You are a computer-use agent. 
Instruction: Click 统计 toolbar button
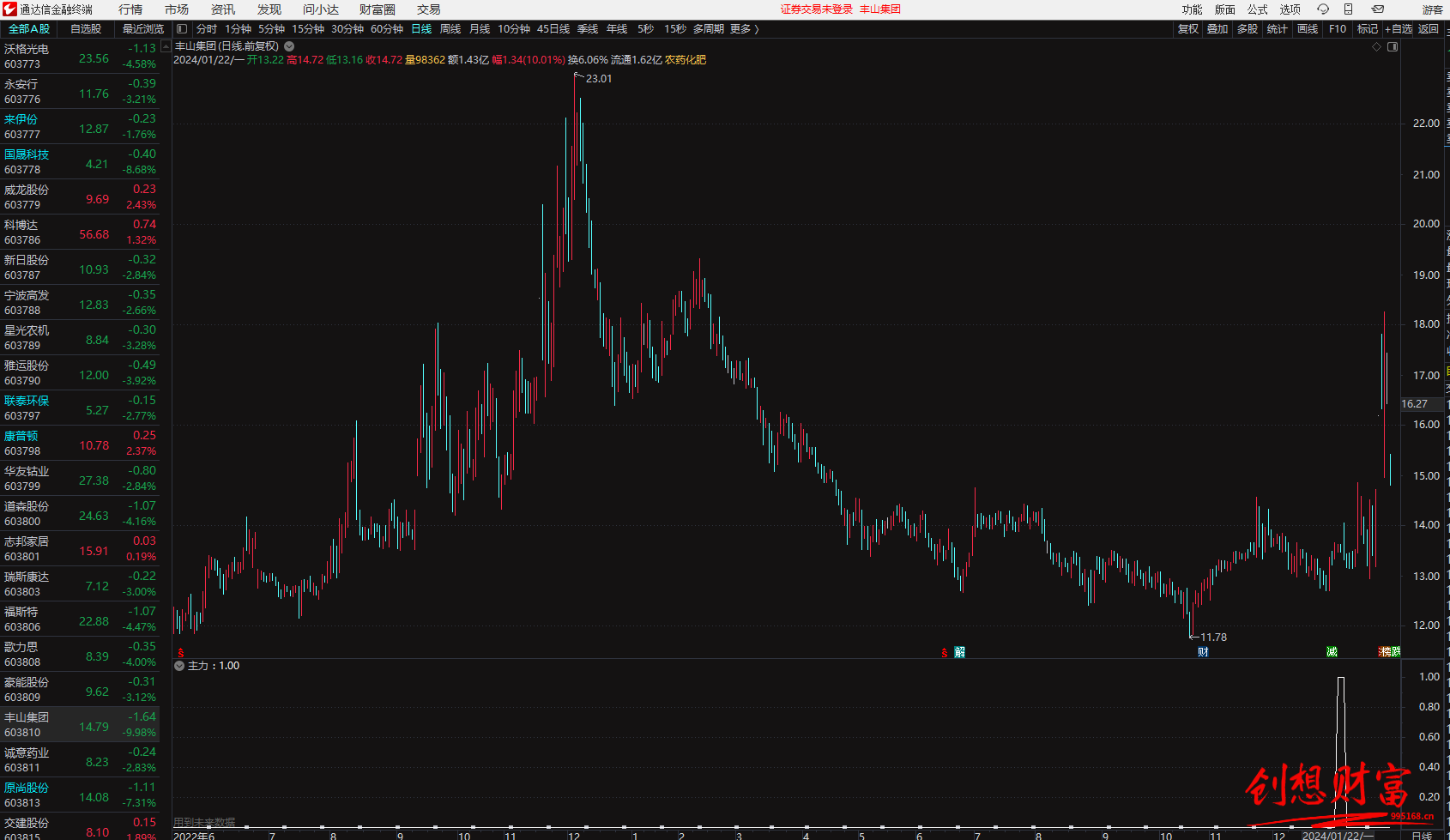tap(1278, 29)
